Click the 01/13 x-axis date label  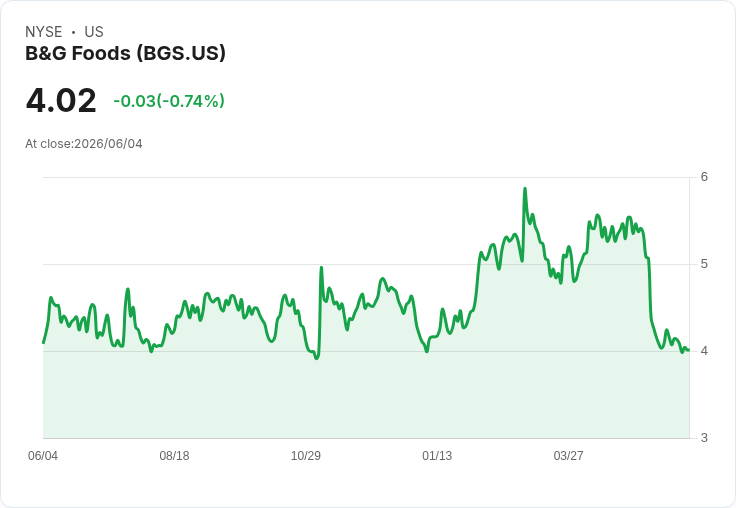pyautogui.click(x=437, y=455)
